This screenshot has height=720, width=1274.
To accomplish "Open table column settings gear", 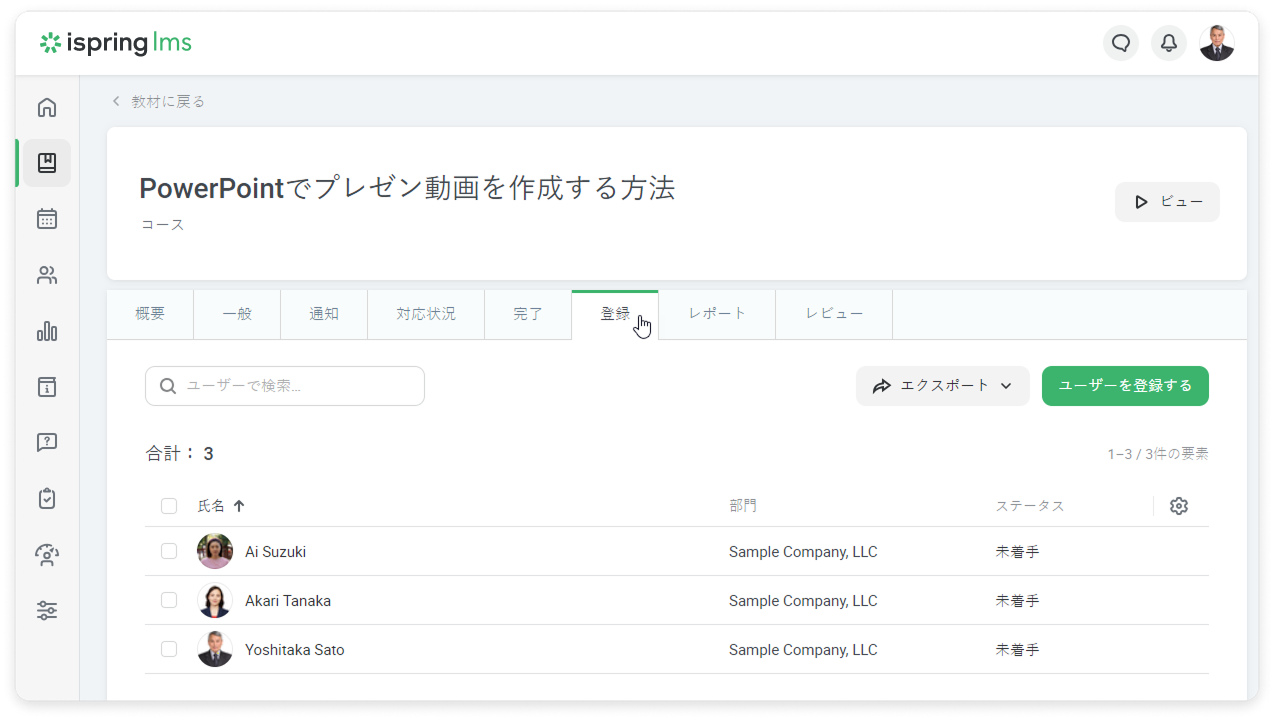I will coord(1179,506).
